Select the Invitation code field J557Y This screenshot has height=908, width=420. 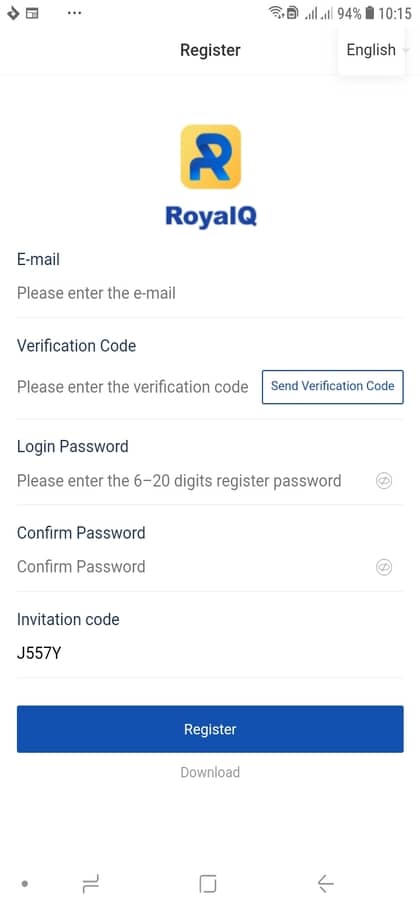coord(209,654)
